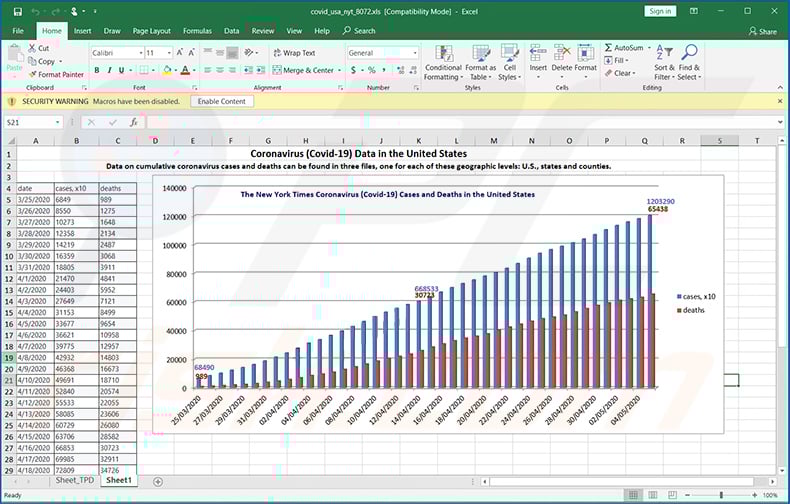Click the Paste clipboard icon
The image size is (790, 504).
tap(15, 54)
